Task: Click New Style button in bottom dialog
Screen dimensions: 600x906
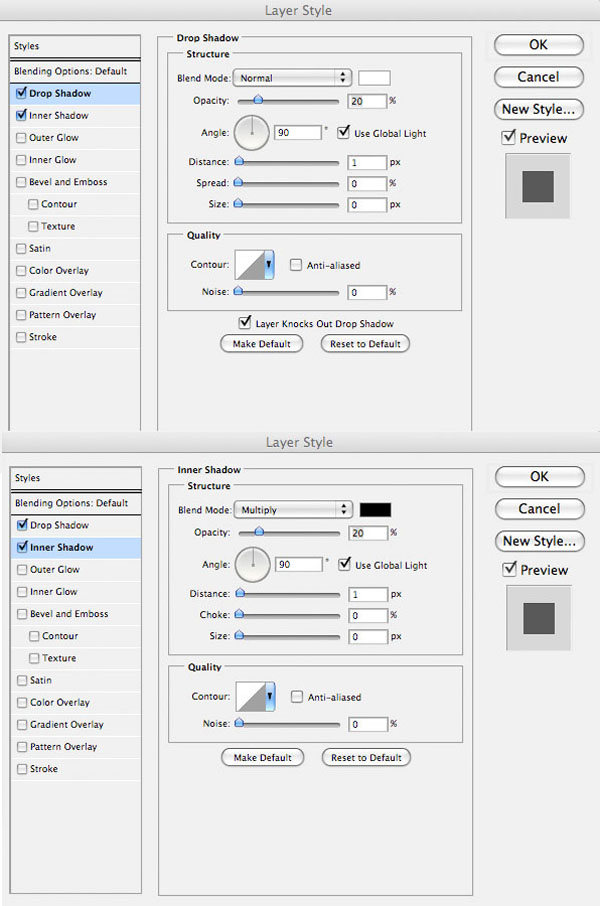Action: point(540,541)
